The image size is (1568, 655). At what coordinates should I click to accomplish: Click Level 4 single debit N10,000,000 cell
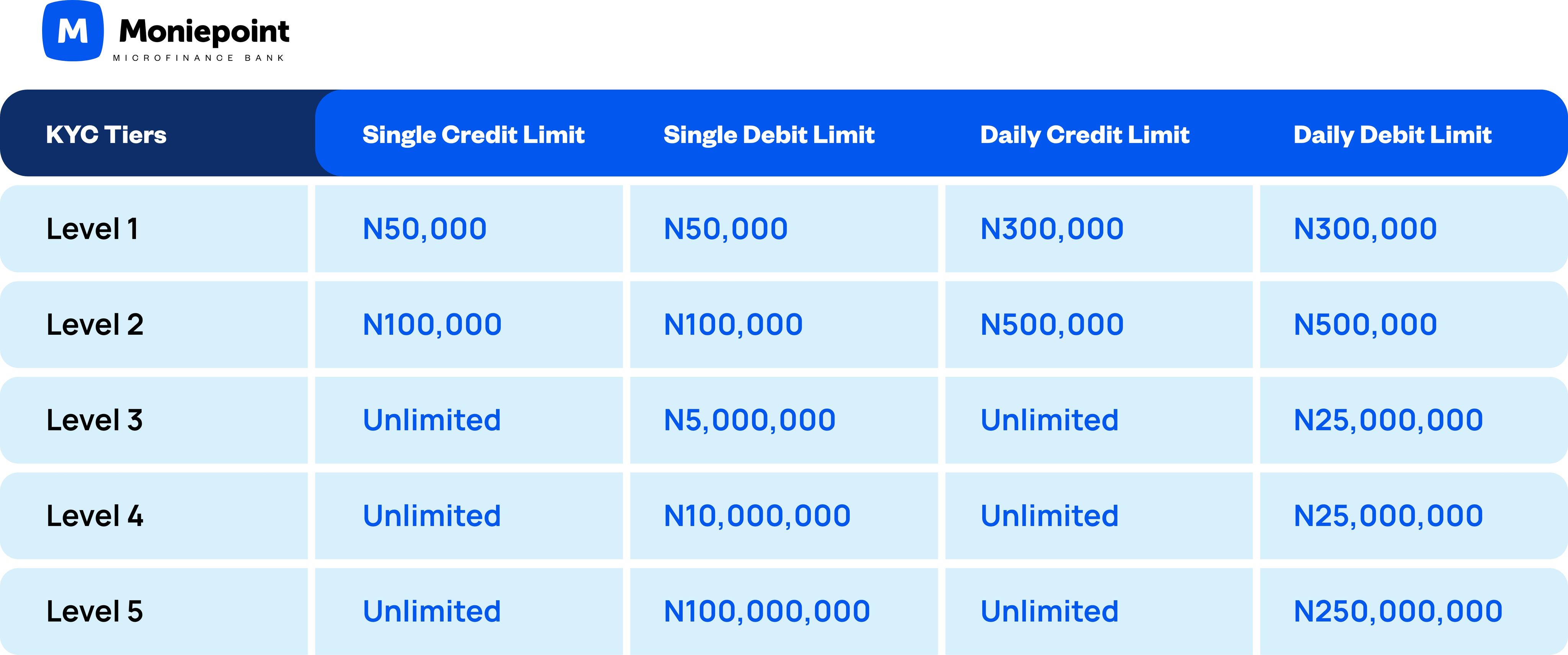(x=784, y=516)
